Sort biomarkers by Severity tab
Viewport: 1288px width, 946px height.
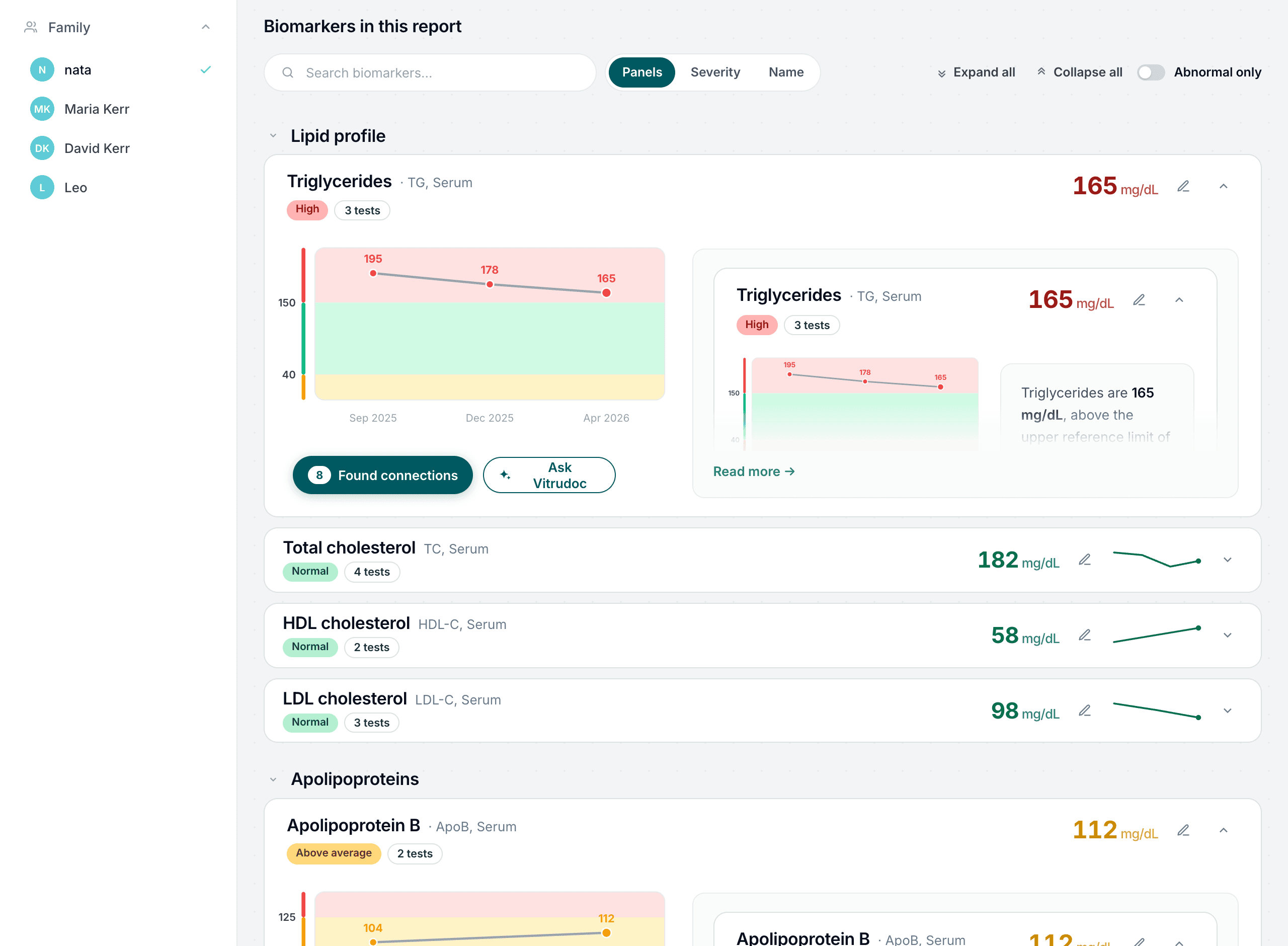tap(715, 72)
